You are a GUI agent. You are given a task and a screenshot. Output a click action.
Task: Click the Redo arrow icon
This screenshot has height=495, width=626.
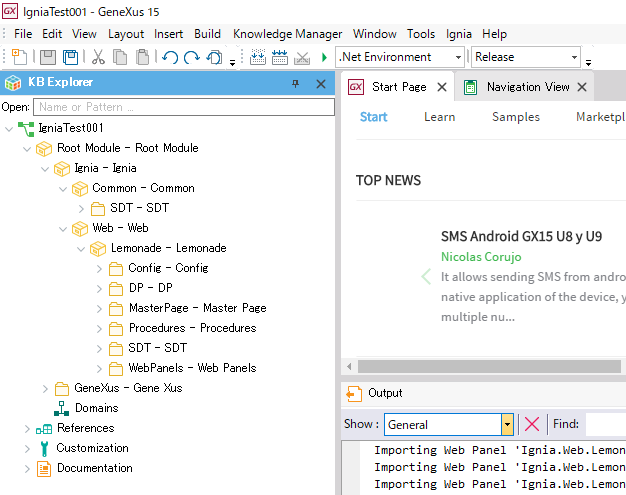coord(192,57)
